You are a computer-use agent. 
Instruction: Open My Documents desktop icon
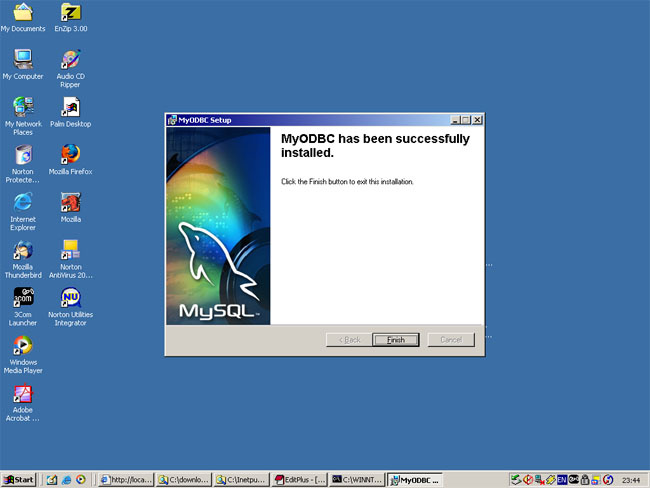(x=22, y=13)
